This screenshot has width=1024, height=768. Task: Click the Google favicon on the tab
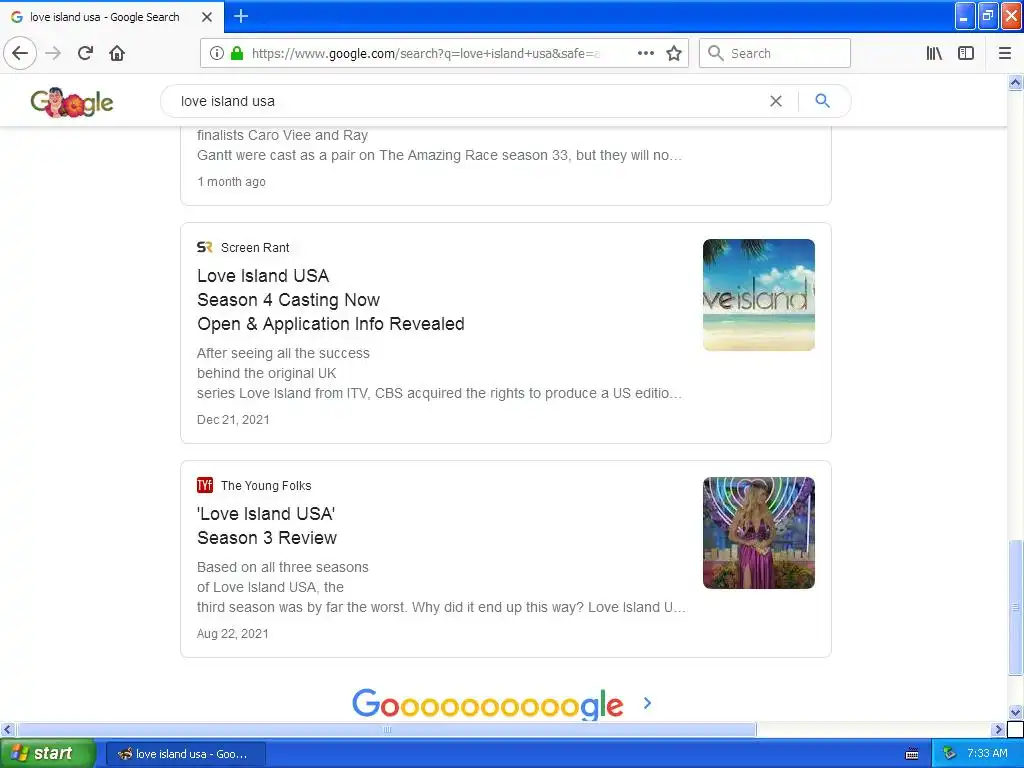click(17, 17)
